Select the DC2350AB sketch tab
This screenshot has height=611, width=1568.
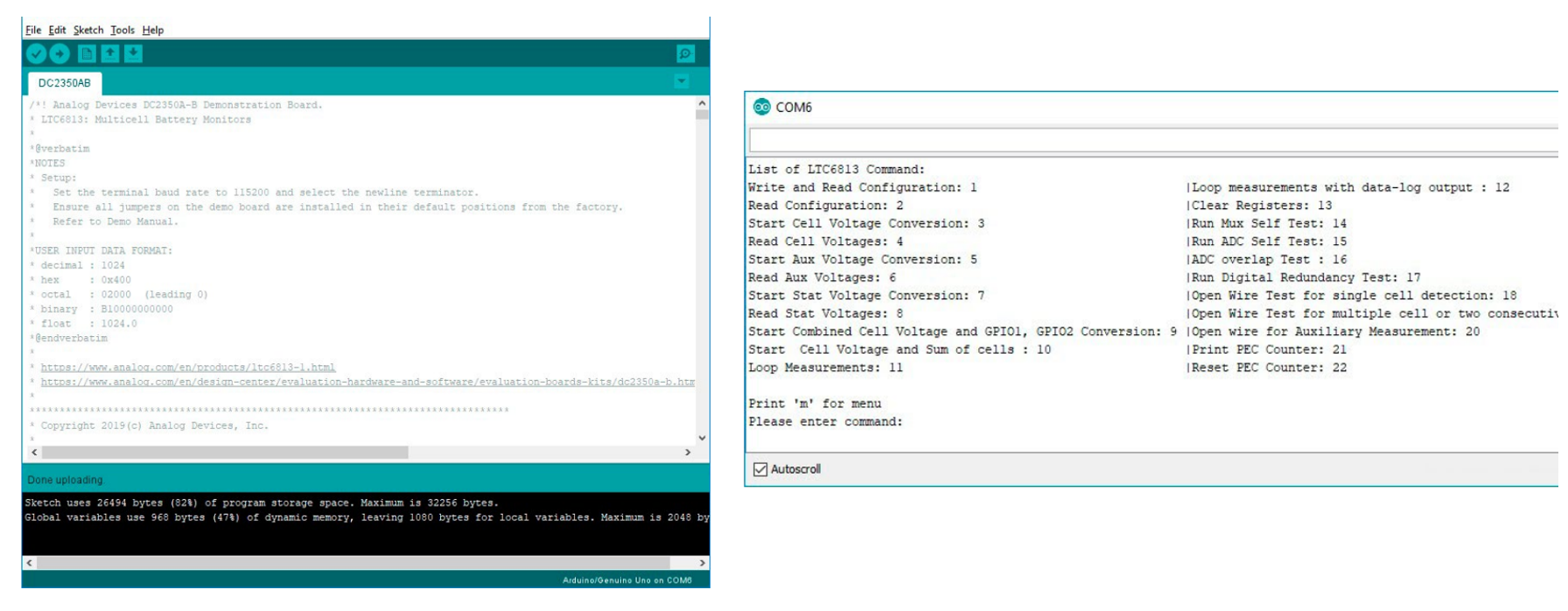click(x=64, y=83)
